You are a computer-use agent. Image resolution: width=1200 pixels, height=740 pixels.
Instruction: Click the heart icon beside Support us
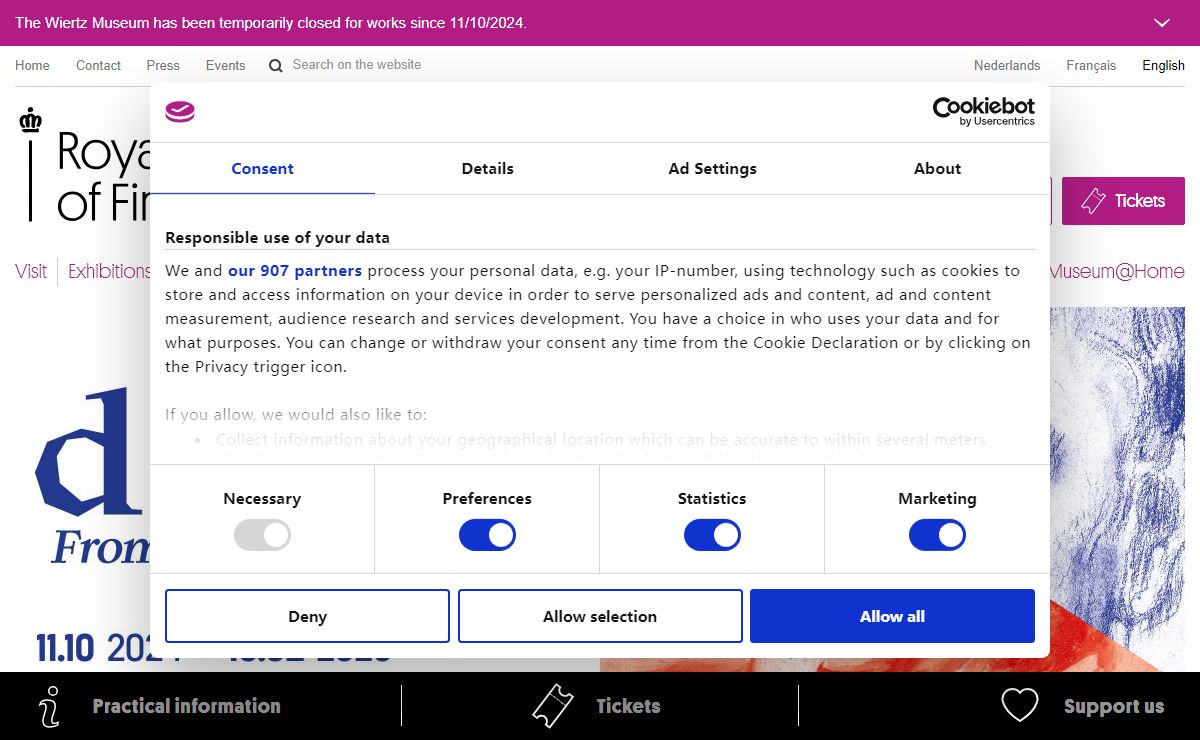[1020, 706]
